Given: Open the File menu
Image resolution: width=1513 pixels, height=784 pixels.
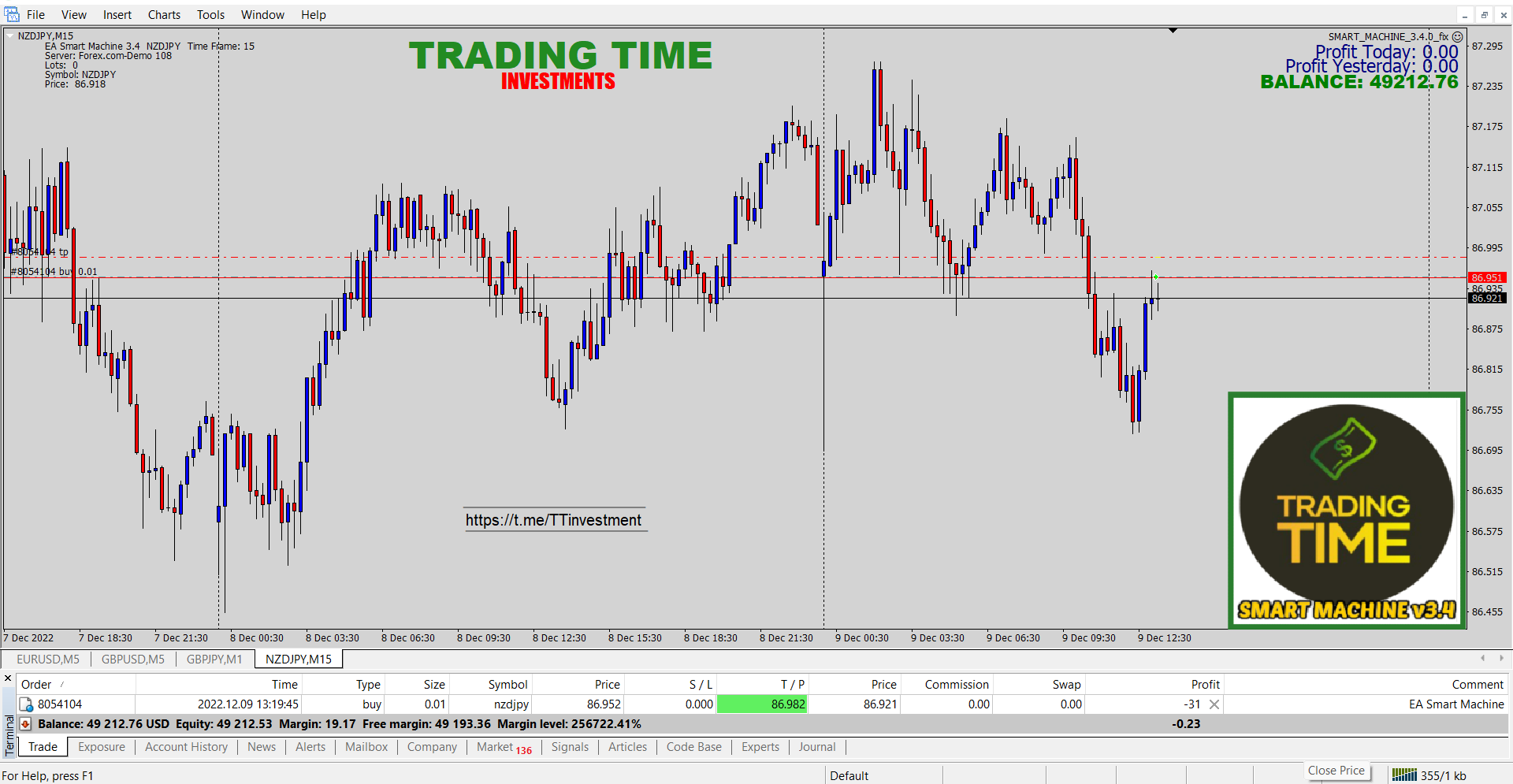Looking at the screenshot, I should point(35,15).
